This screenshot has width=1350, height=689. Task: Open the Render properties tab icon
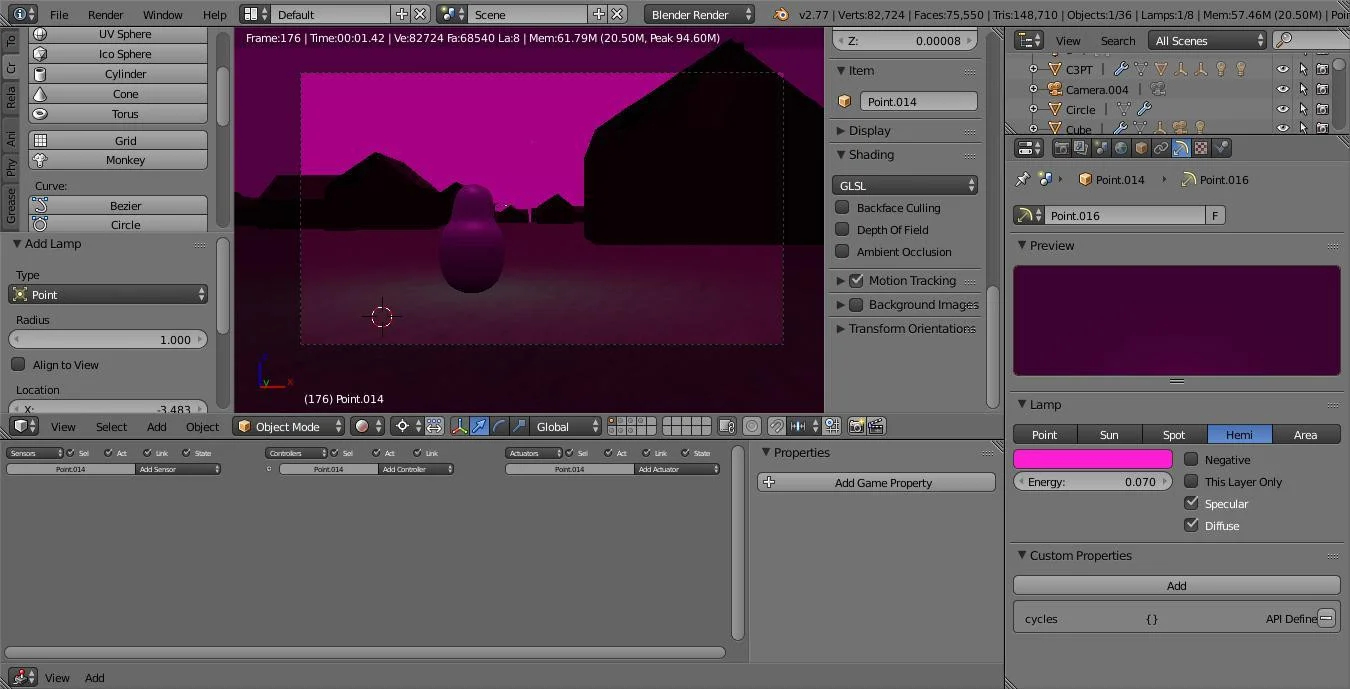tap(1061, 148)
